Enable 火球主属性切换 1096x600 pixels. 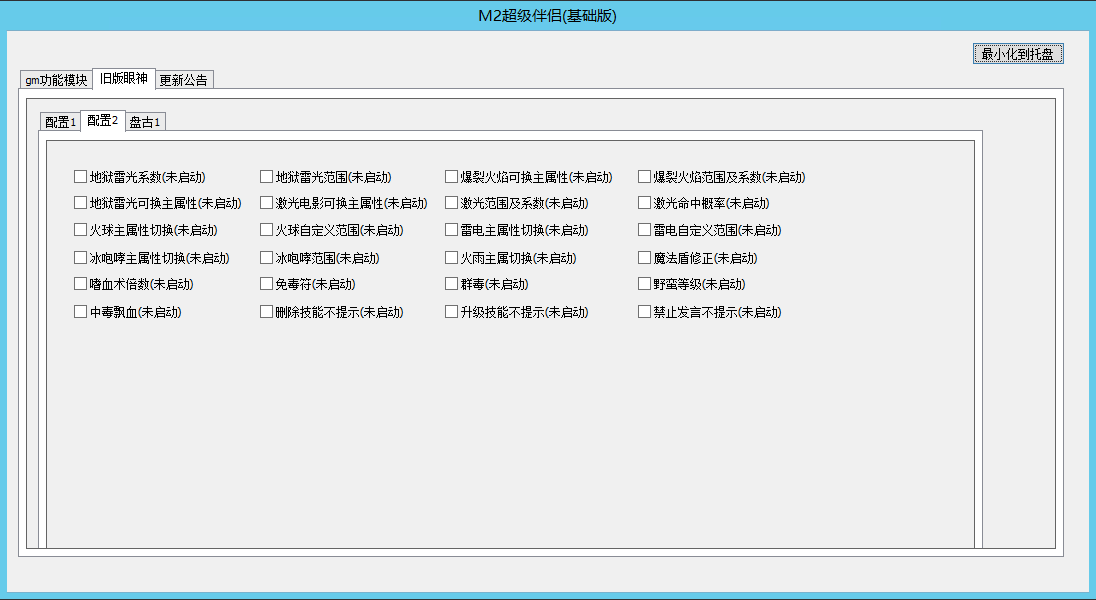click(x=80, y=229)
